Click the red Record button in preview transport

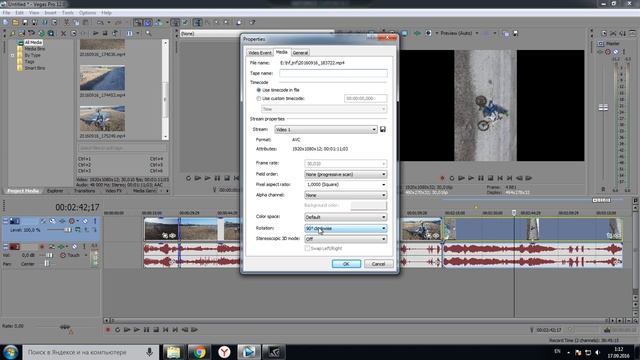tap(442, 178)
